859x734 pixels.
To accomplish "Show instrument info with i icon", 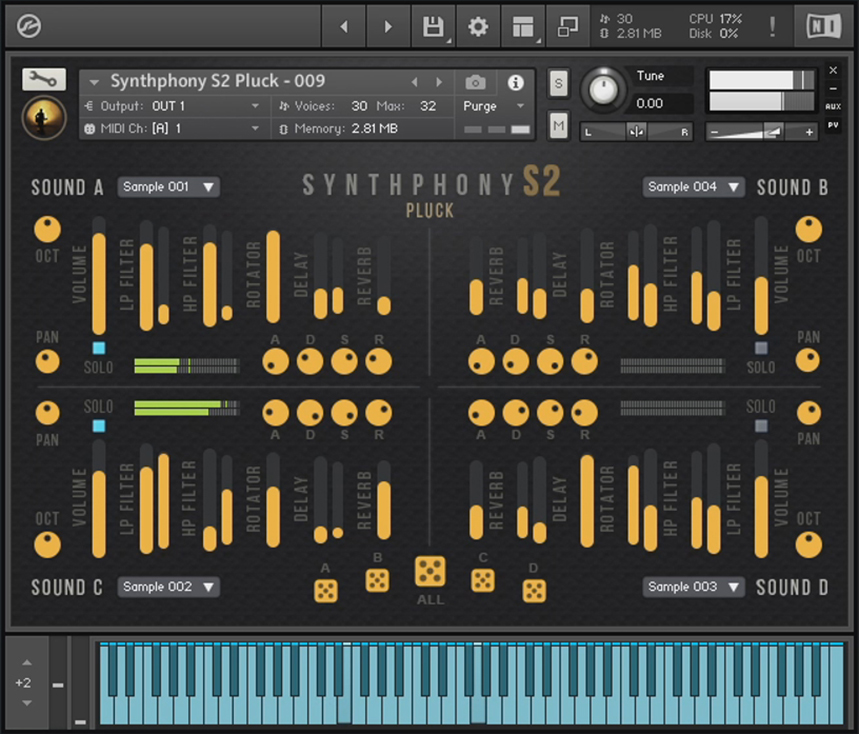I will tap(515, 83).
